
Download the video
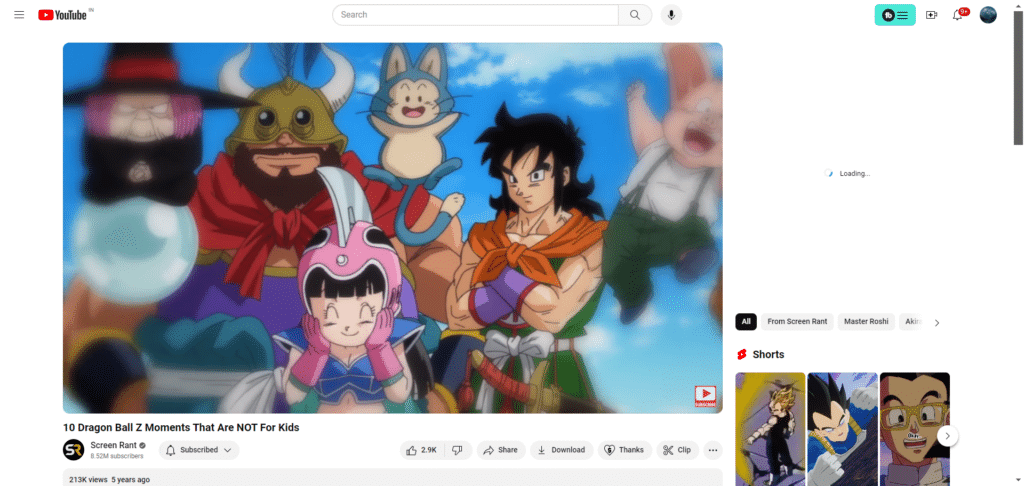[x=562, y=450]
